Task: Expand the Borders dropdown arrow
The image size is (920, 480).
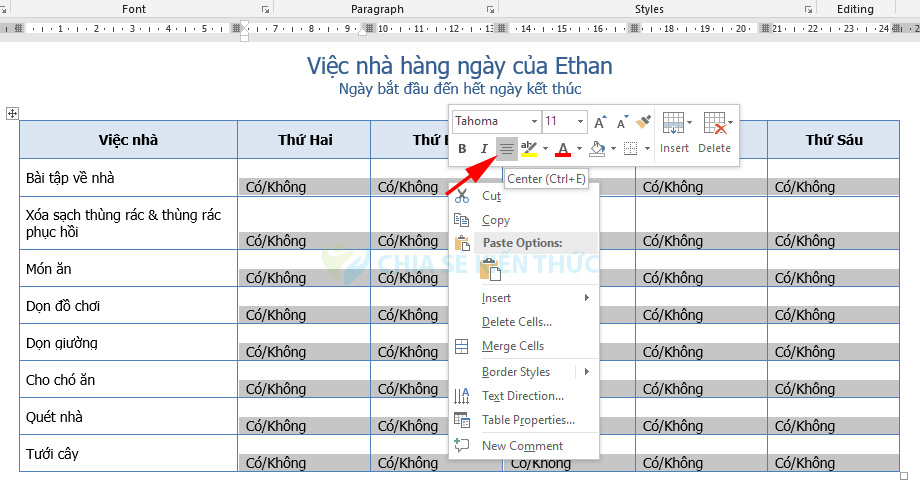Action: click(x=647, y=149)
